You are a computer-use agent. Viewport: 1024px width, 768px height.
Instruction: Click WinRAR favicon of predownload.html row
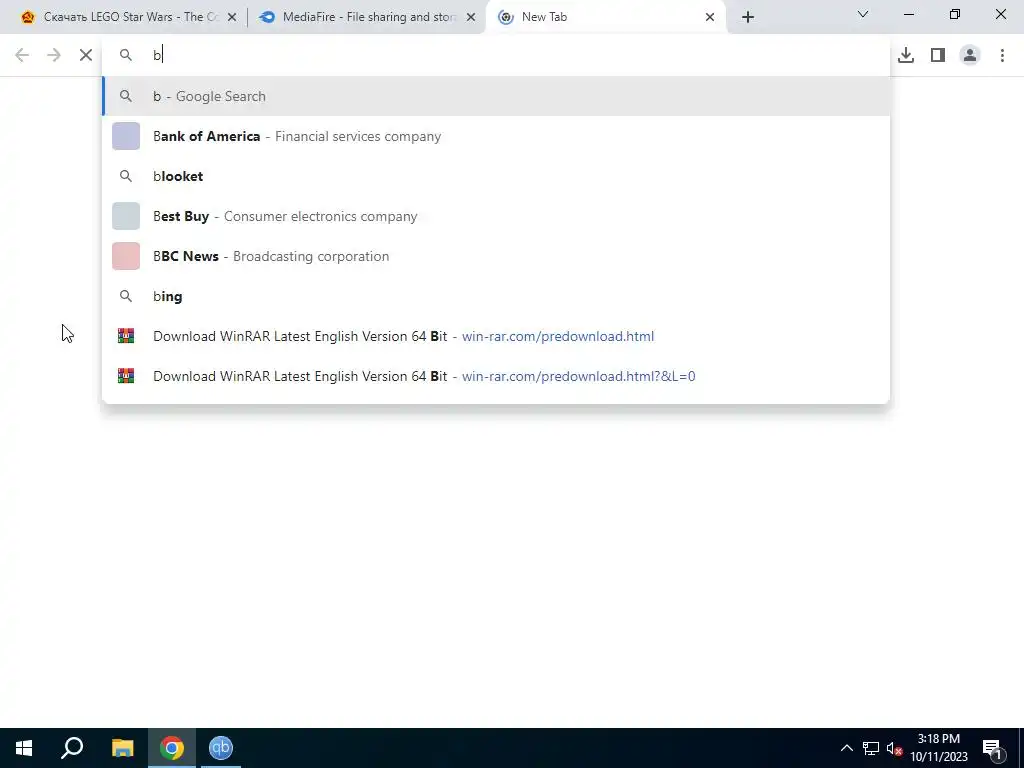(x=126, y=336)
